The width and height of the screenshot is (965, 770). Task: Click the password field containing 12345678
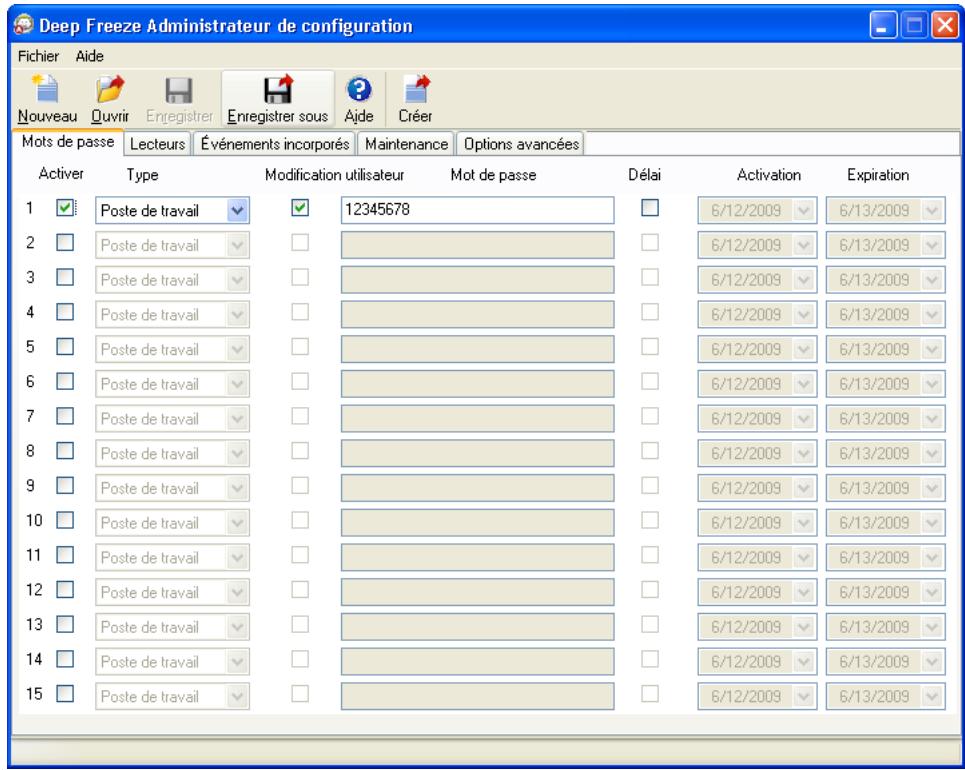(478, 210)
